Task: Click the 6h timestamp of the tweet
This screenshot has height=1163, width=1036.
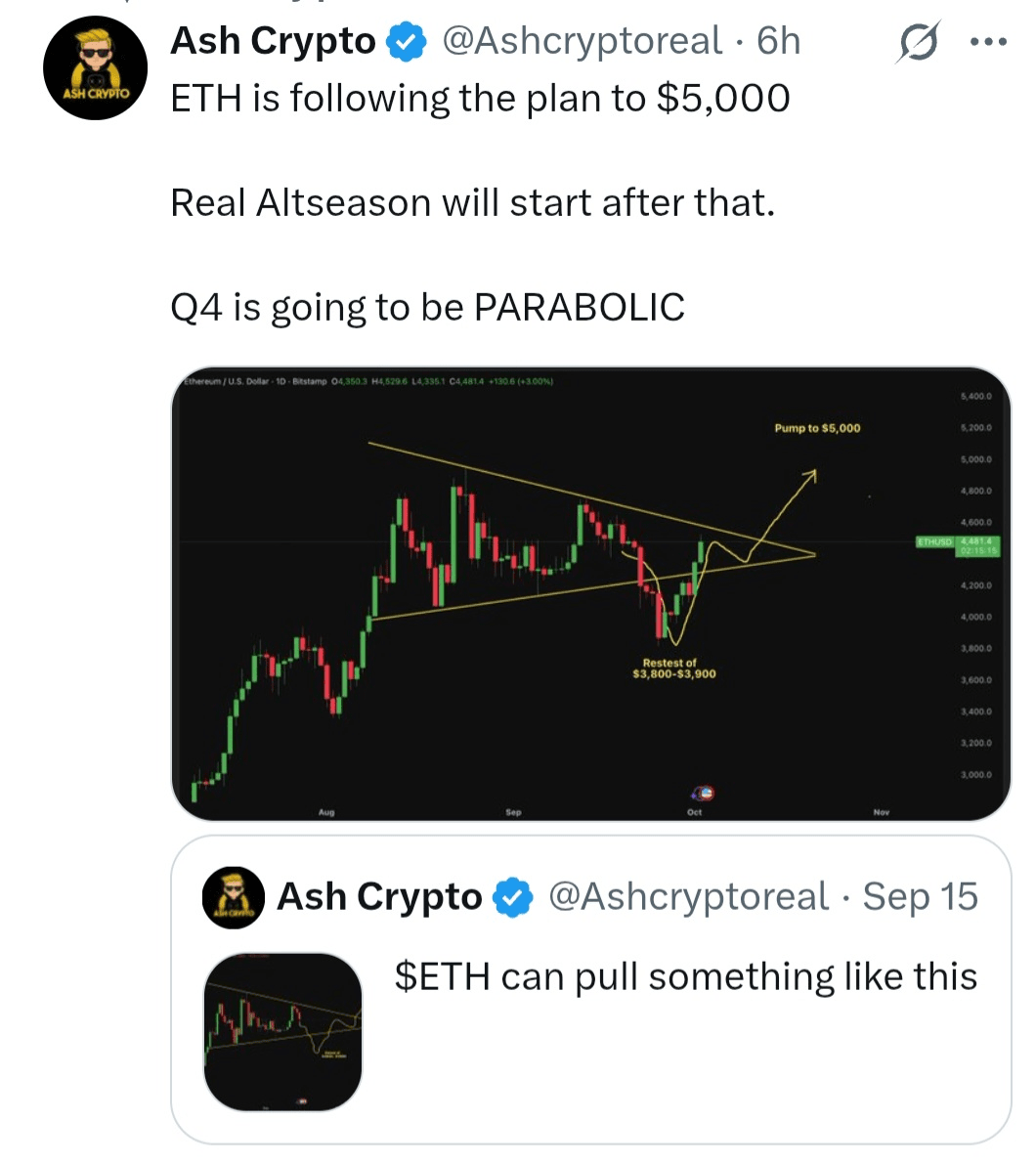Action: (779, 41)
